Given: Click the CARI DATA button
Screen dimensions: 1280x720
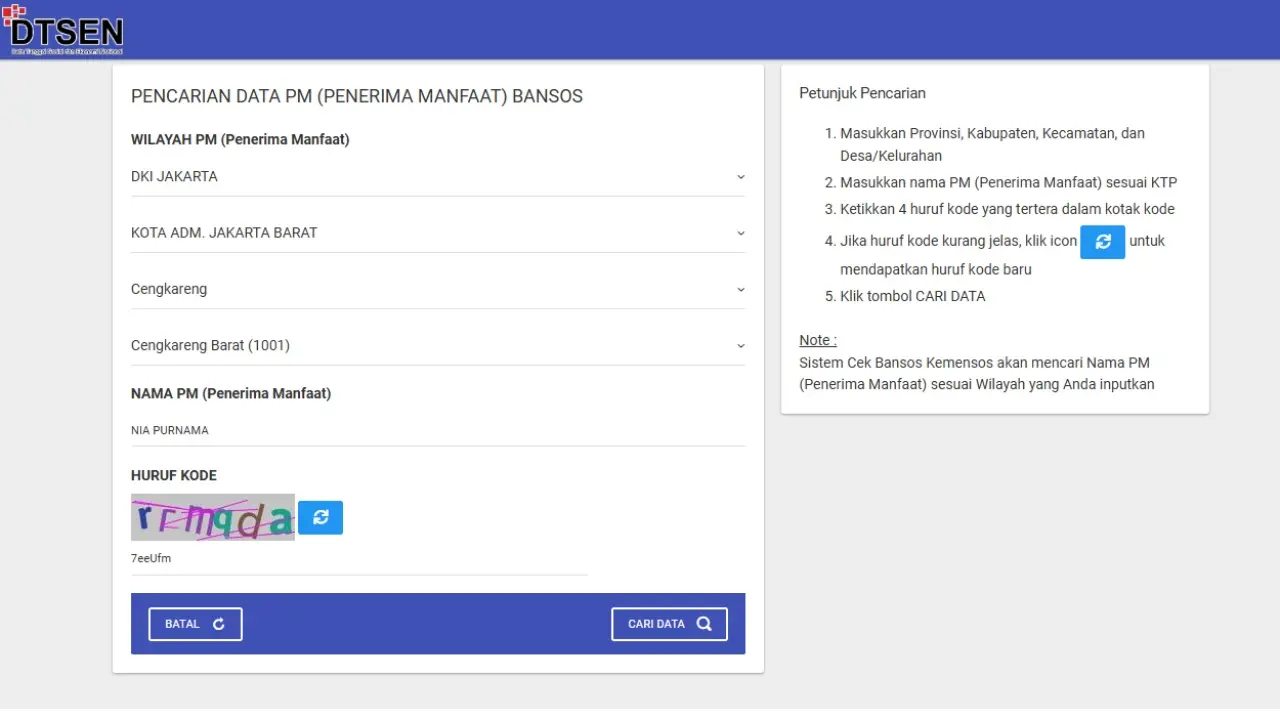Looking at the screenshot, I should (x=669, y=624).
